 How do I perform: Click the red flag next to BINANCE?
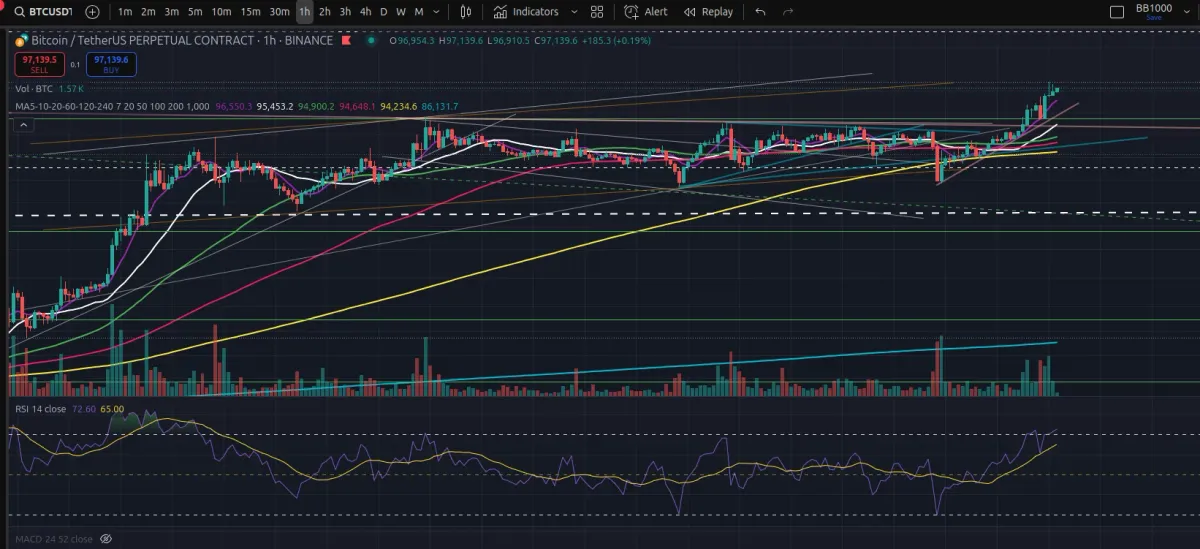tap(346, 41)
